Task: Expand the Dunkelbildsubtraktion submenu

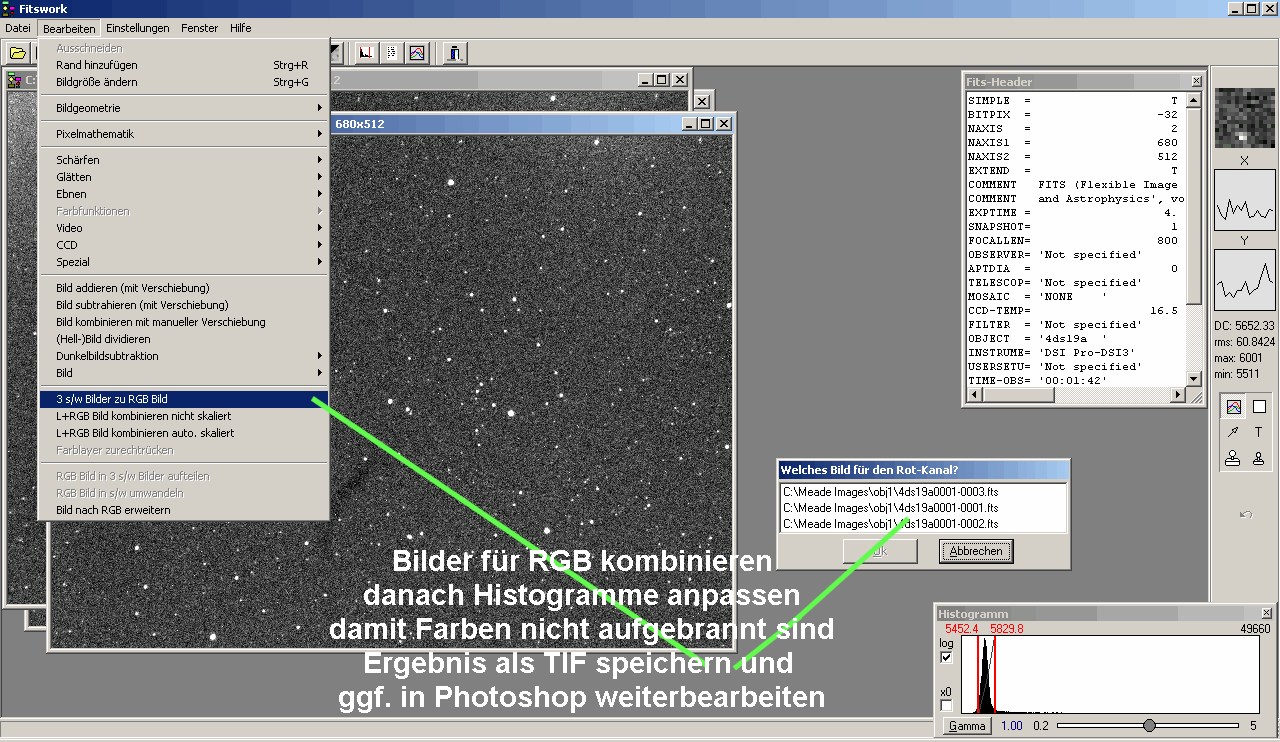Action: pyautogui.click(x=185, y=356)
